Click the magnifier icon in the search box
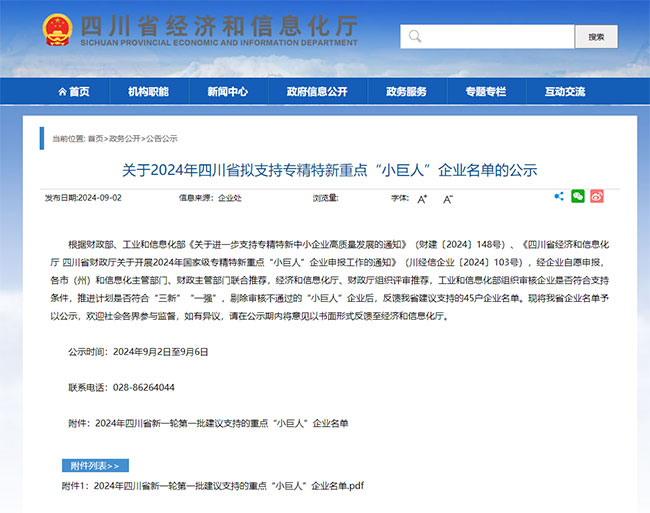Viewport: 650px width, 513px height. click(413, 37)
